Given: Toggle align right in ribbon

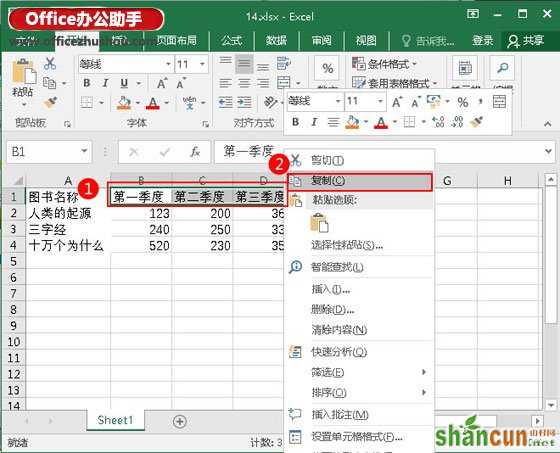Looking at the screenshot, I should coord(264,83).
